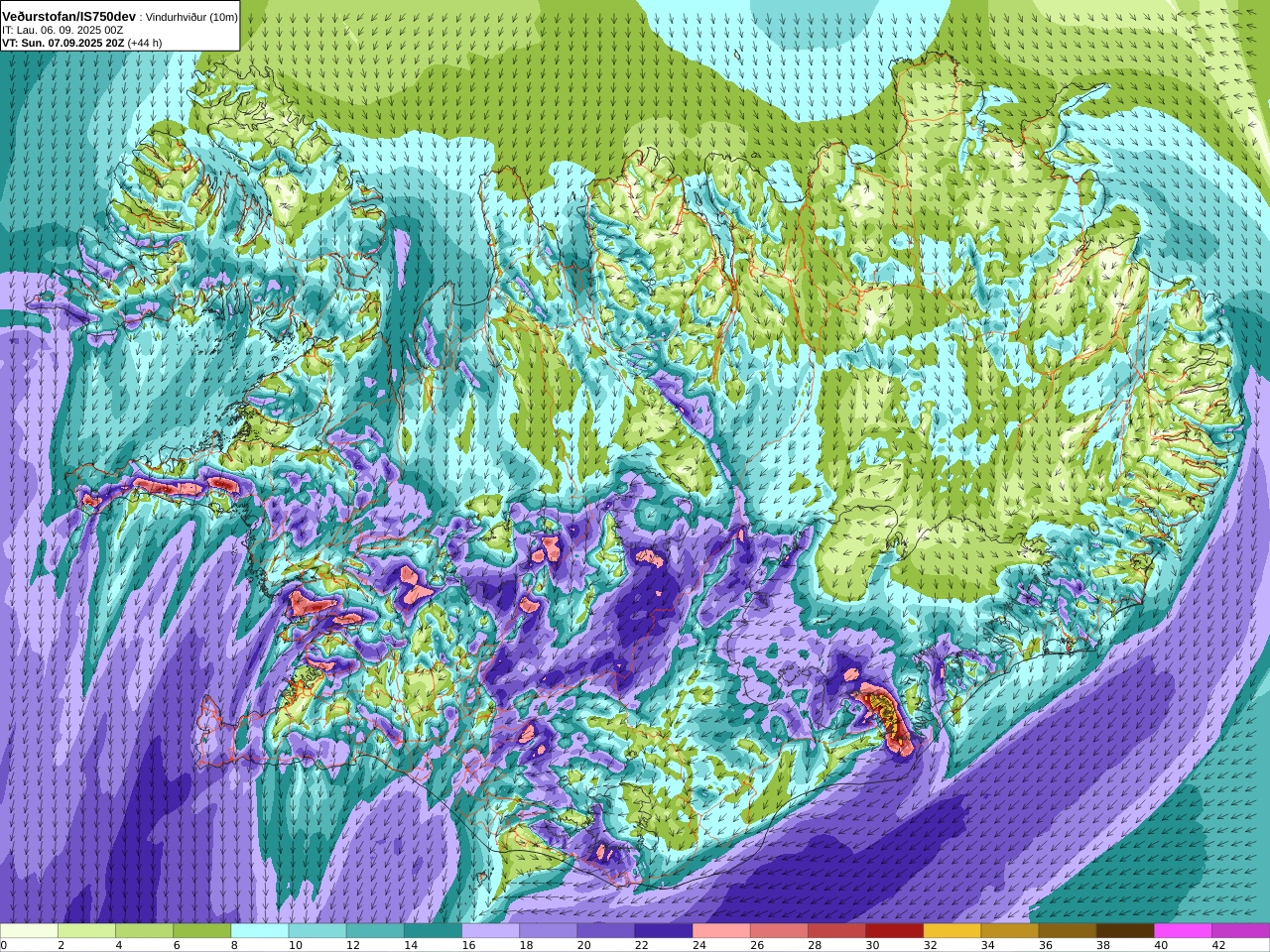1270x952 pixels.
Task: Click the pale 0–2 legend swatch
Action: (29, 931)
